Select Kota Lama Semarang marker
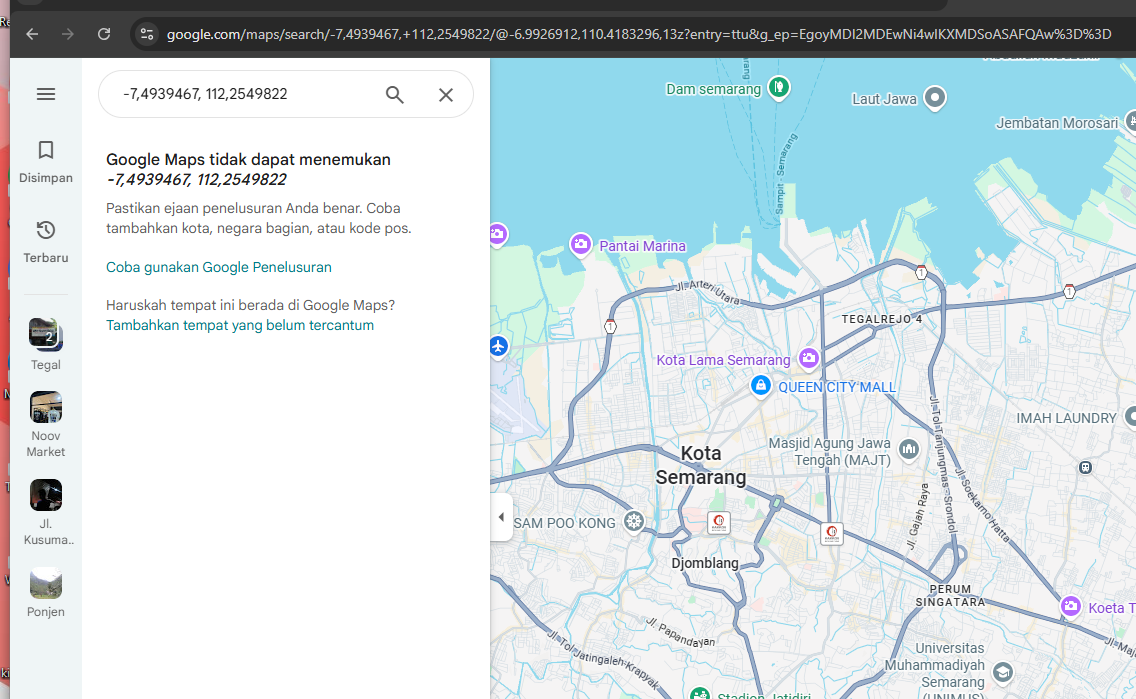The height and width of the screenshot is (699, 1136). point(809,358)
